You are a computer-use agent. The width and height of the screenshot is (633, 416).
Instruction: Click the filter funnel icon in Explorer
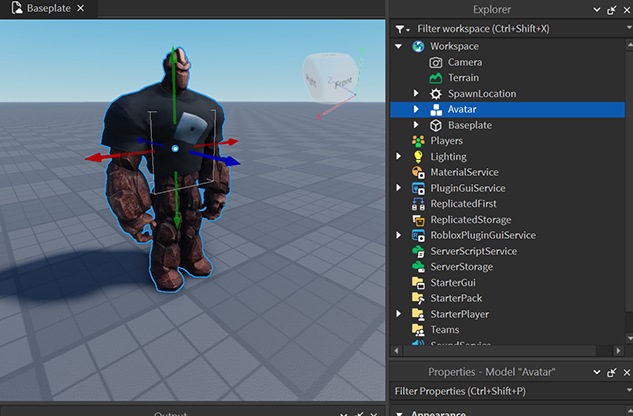[402, 29]
